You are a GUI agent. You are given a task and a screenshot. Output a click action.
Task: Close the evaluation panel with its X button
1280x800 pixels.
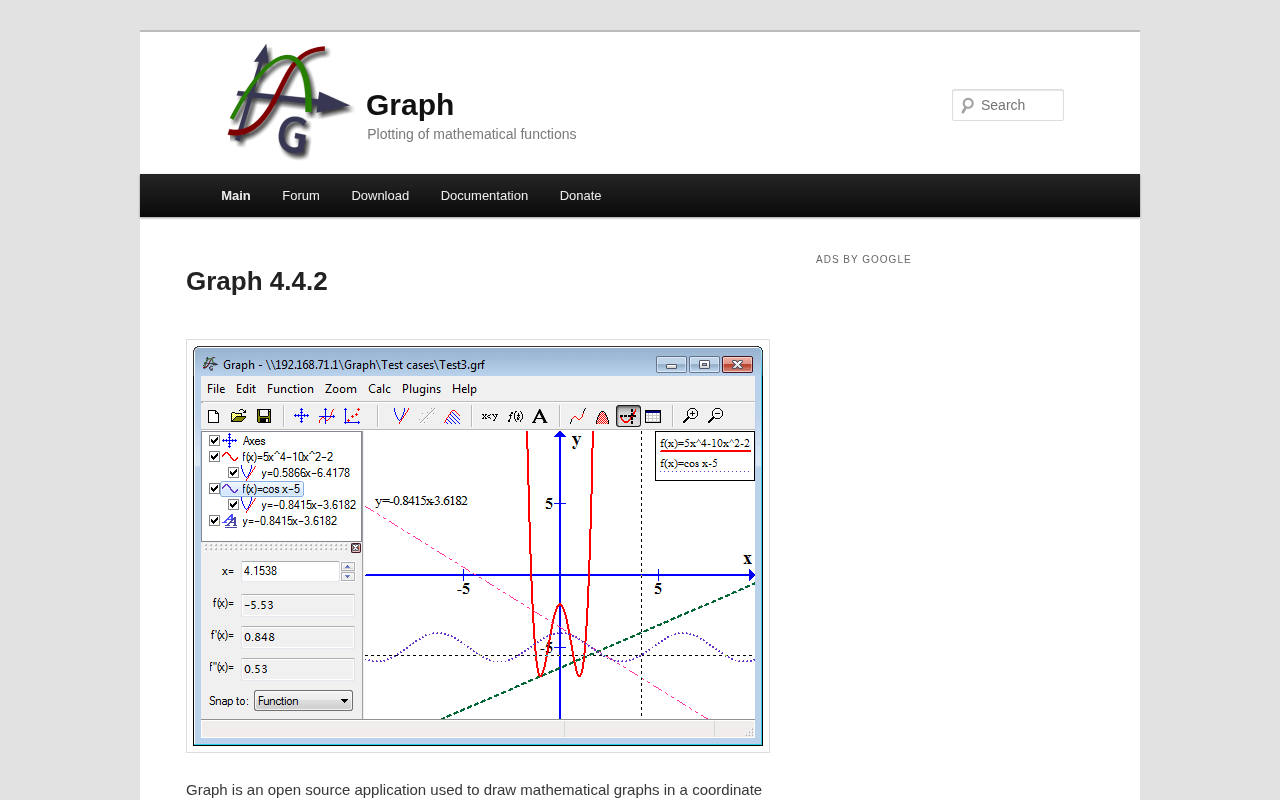355,548
